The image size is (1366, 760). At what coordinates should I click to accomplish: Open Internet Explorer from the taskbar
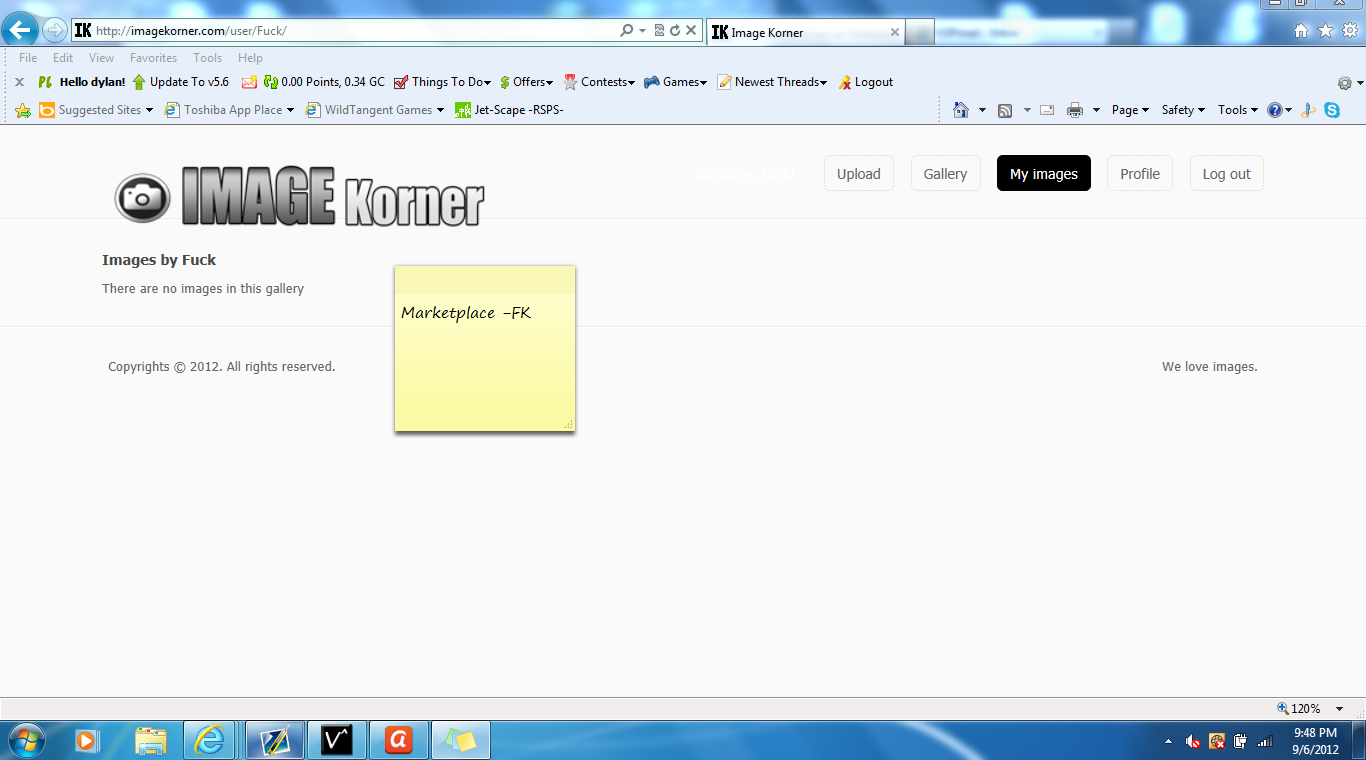click(210, 740)
